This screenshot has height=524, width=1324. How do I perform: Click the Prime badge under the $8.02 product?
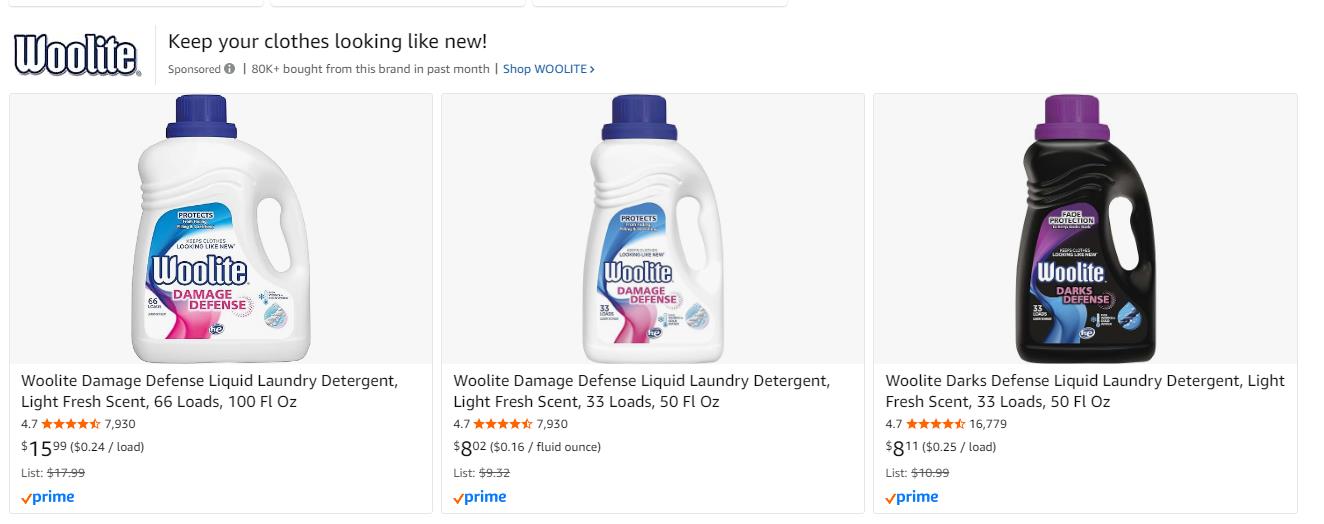pos(480,497)
